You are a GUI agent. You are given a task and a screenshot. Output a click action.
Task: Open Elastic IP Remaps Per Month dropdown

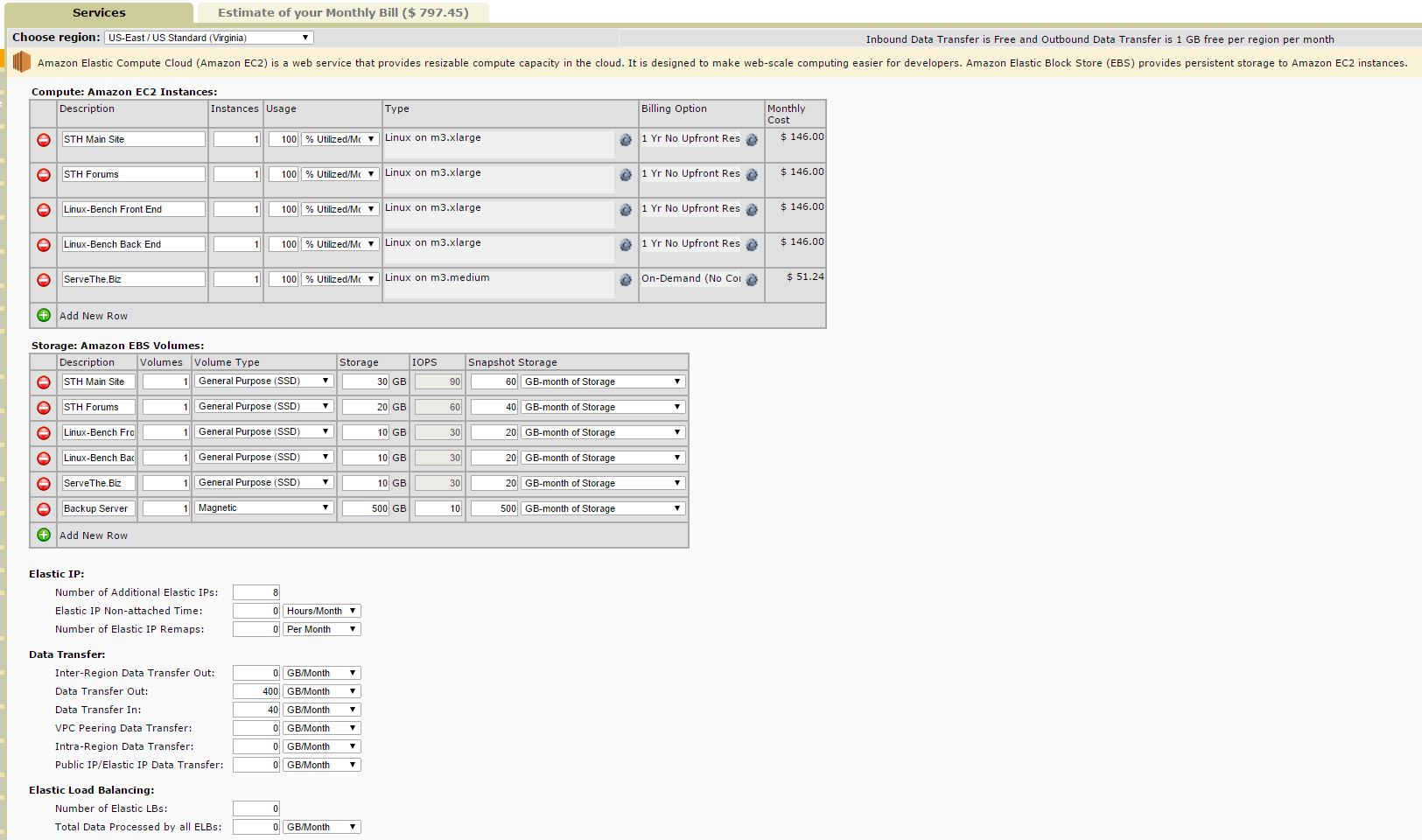point(321,629)
